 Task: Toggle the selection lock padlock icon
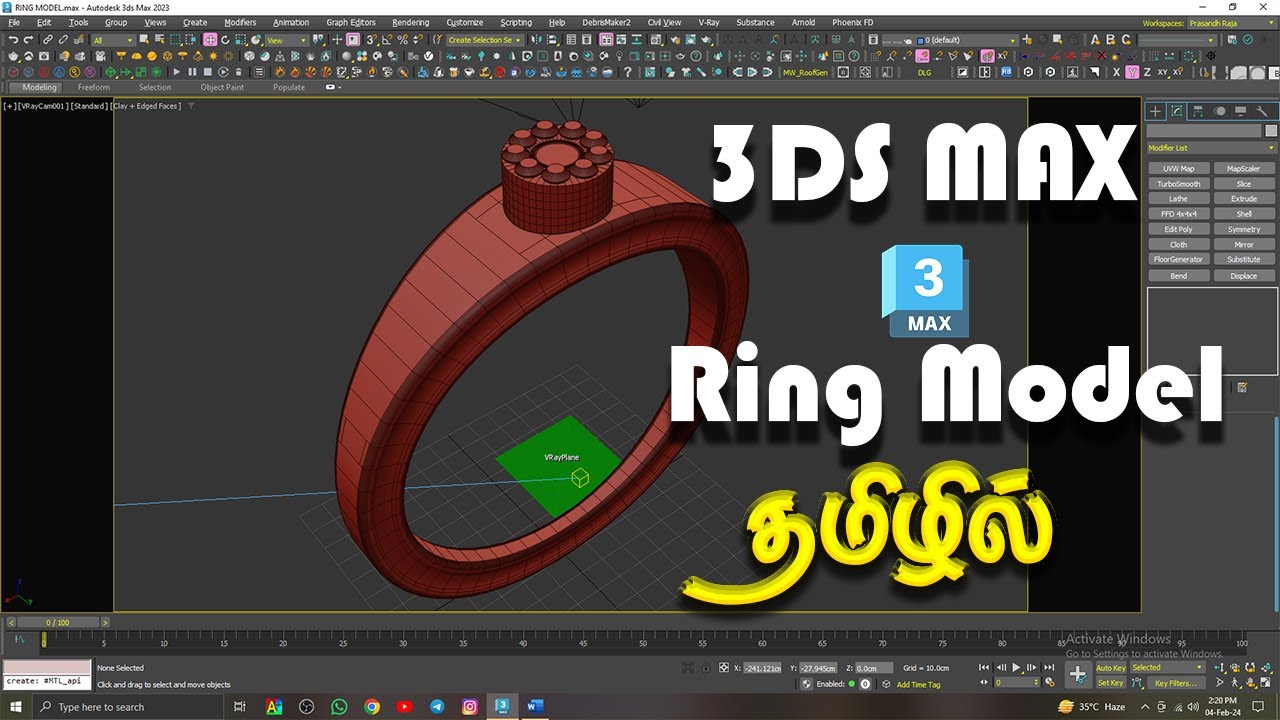706,668
